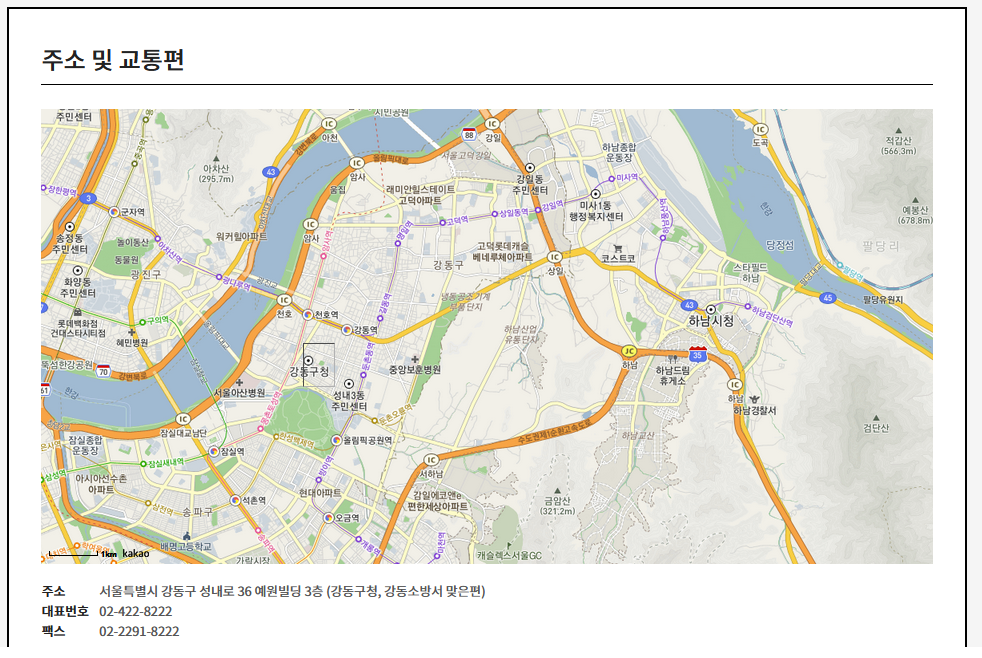
Task: Click the 올림픽공원역 station icon
Action: (336, 440)
